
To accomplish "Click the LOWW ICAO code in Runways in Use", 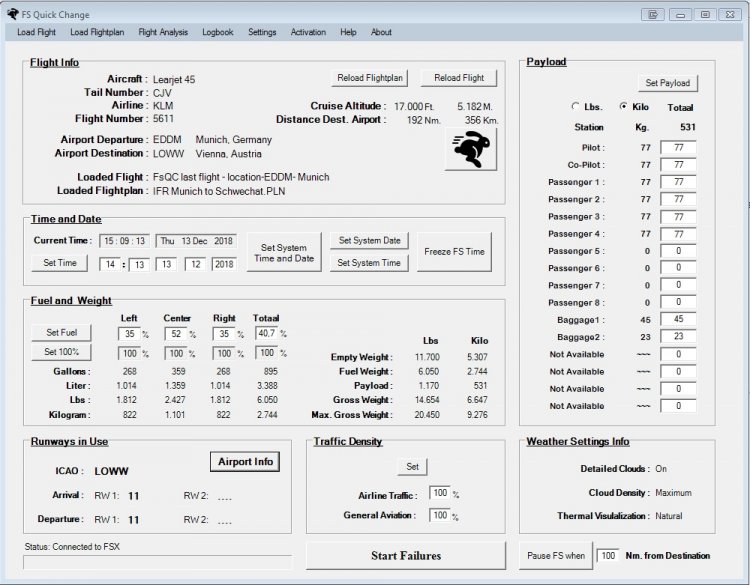I will [x=111, y=471].
